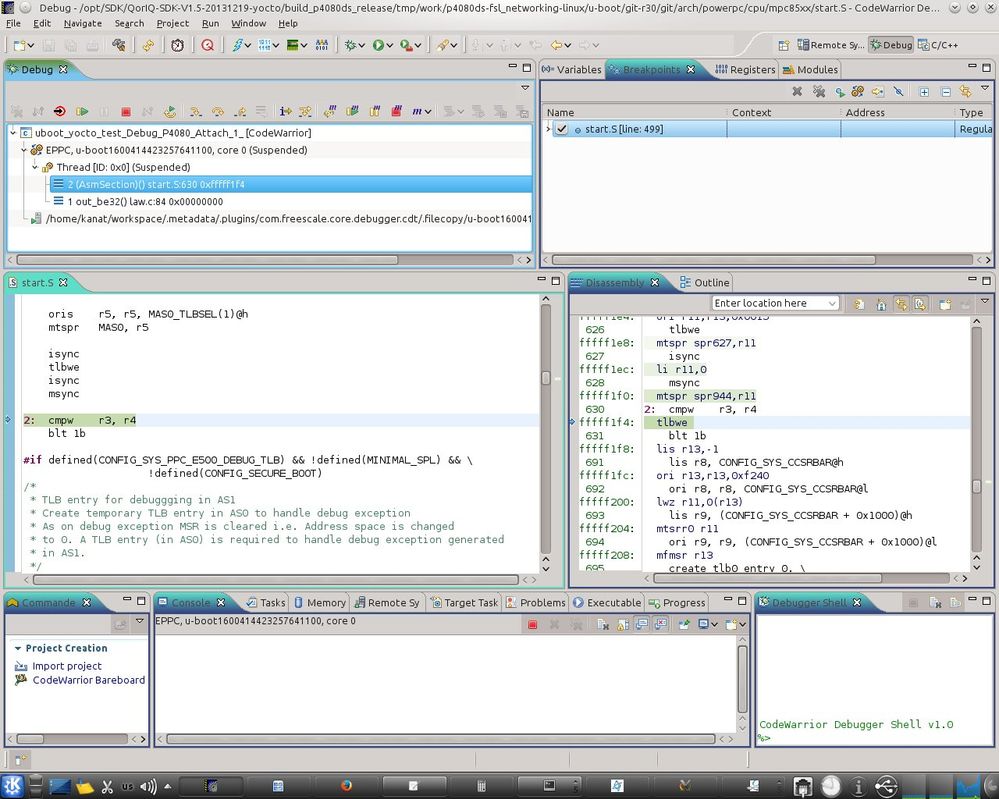This screenshot has width=999, height=799.
Task: Open the Navigate menu
Action: (x=82, y=23)
